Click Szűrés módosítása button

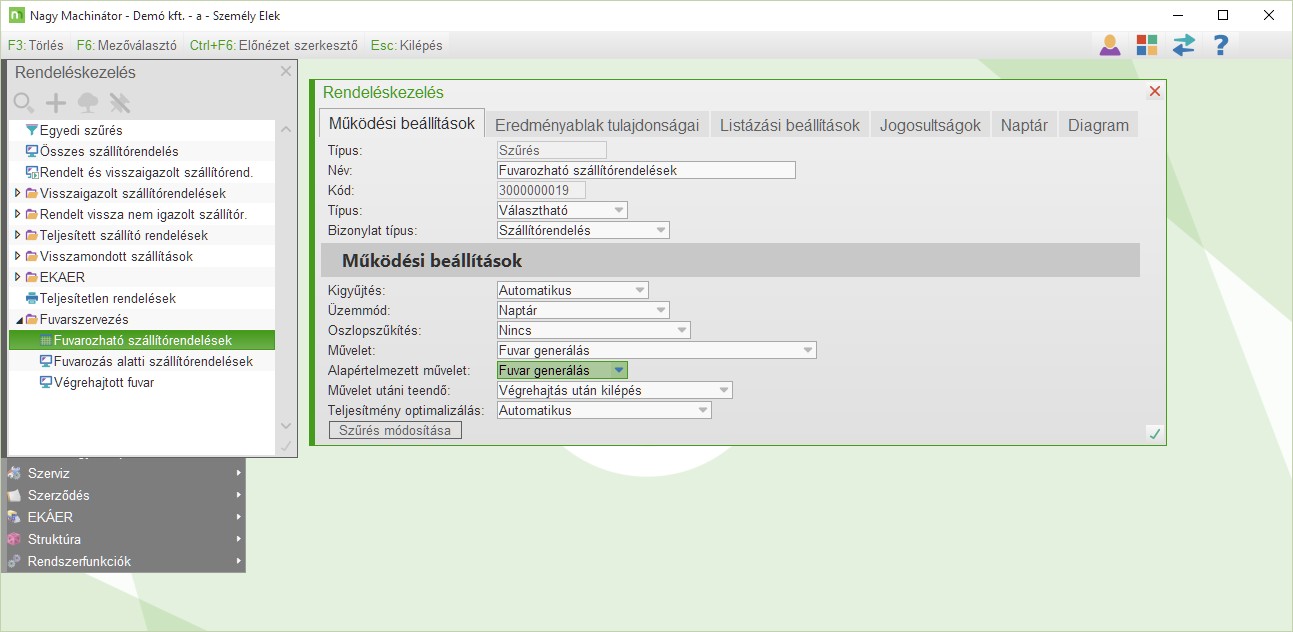coord(395,430)
